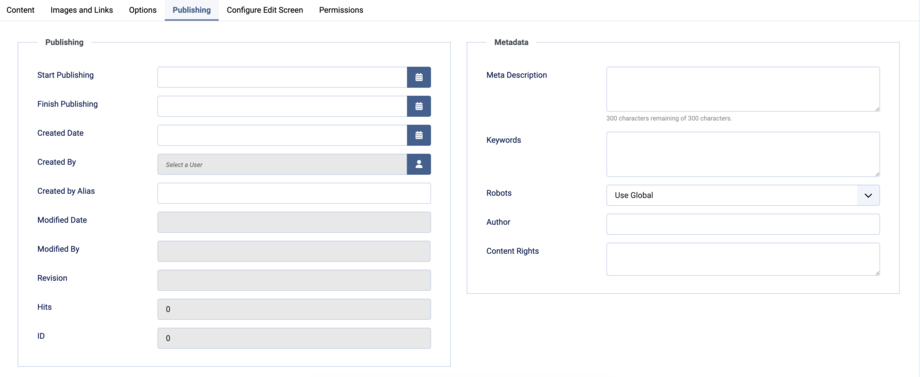Image resolution: width=920 pixels, height=377 pixels.
Task: Open the Finish Publishing calendar picker
Action: tap(419, 106)
